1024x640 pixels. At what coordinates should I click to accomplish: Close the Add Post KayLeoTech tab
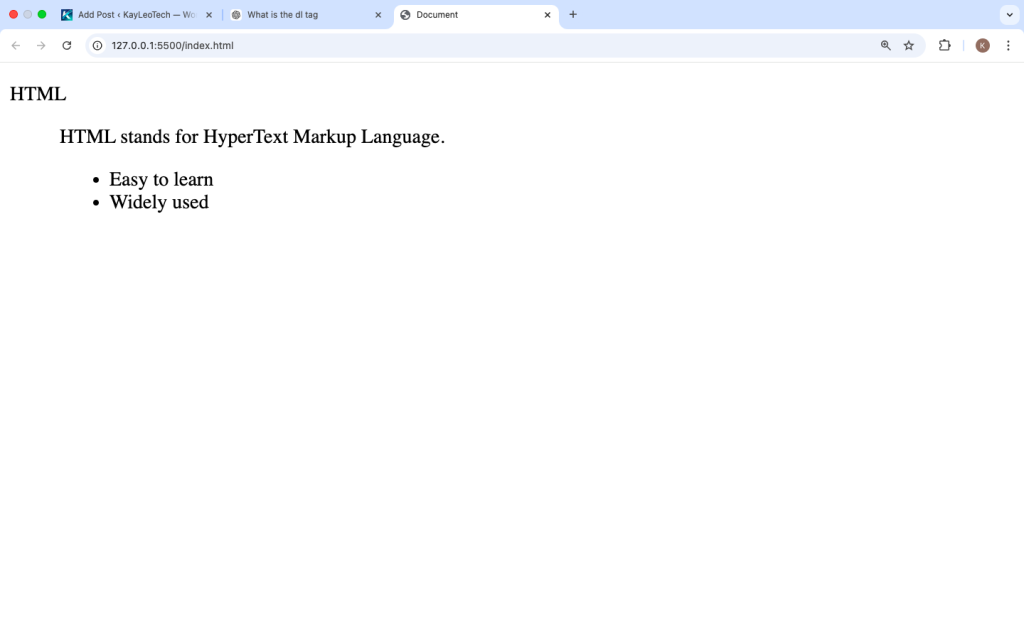point(209,15)
